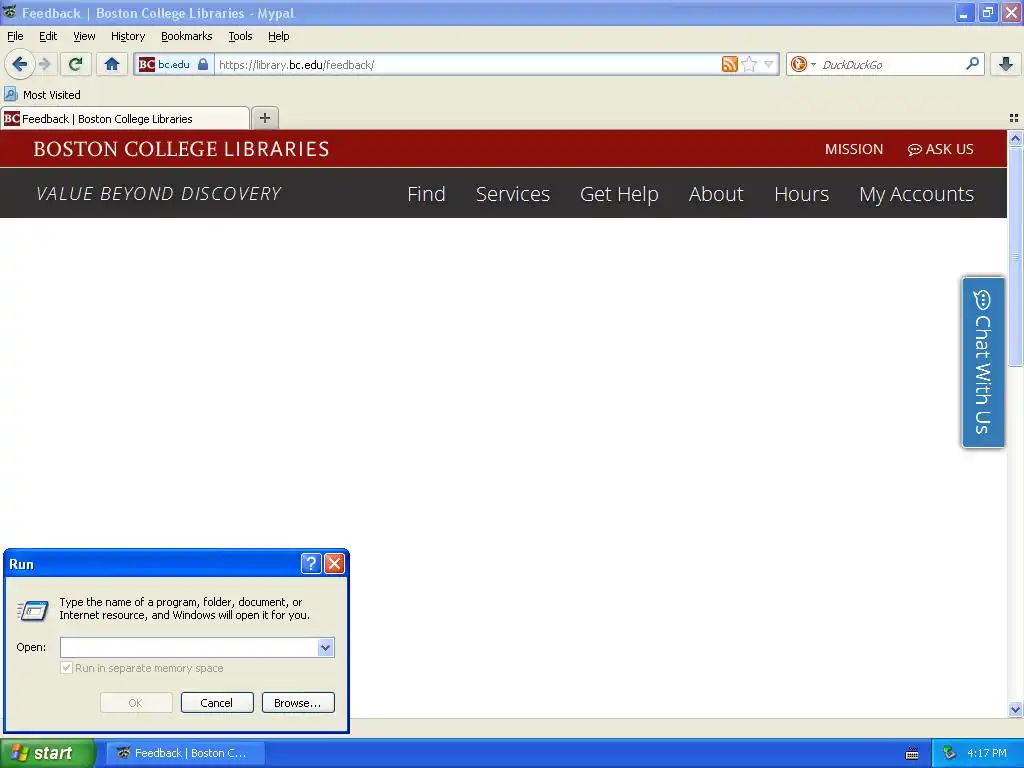Image resolution: width=1024 pixels, height=768 pixels.
Task: Open the Hours navigation item
Action: click(x=801, y=194)
